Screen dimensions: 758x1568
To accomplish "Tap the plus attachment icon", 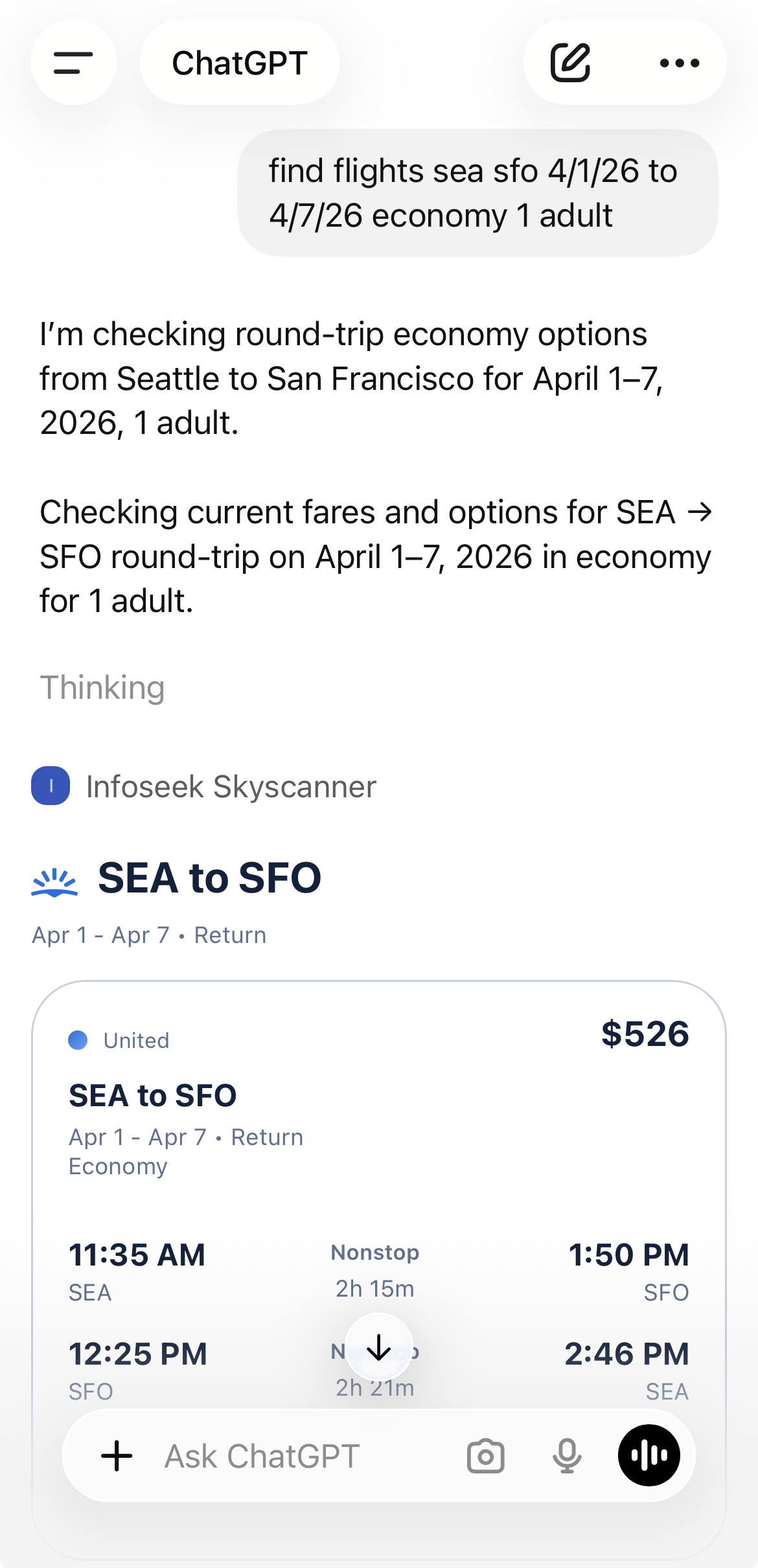I will coord(117,1456).
